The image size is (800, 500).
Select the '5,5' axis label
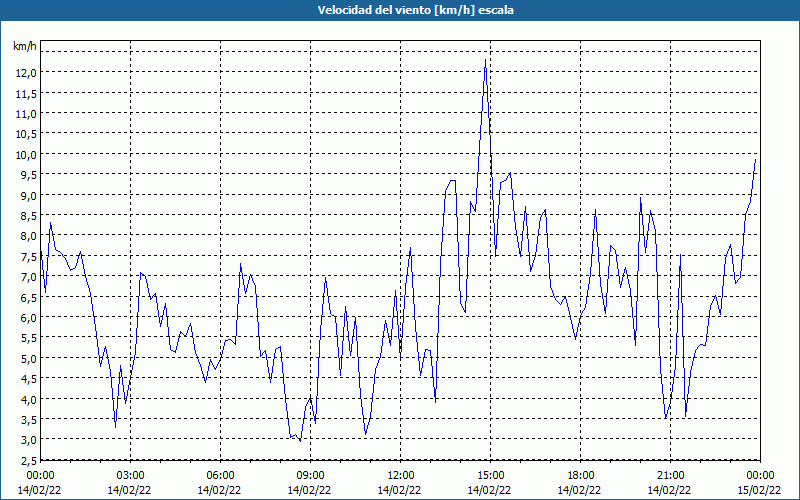click(x=29, y=338)
